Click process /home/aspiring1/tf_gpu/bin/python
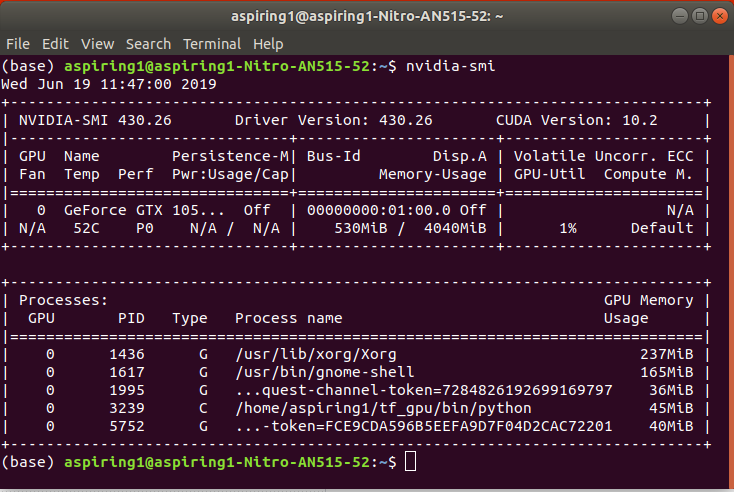 tap(383, 409)
